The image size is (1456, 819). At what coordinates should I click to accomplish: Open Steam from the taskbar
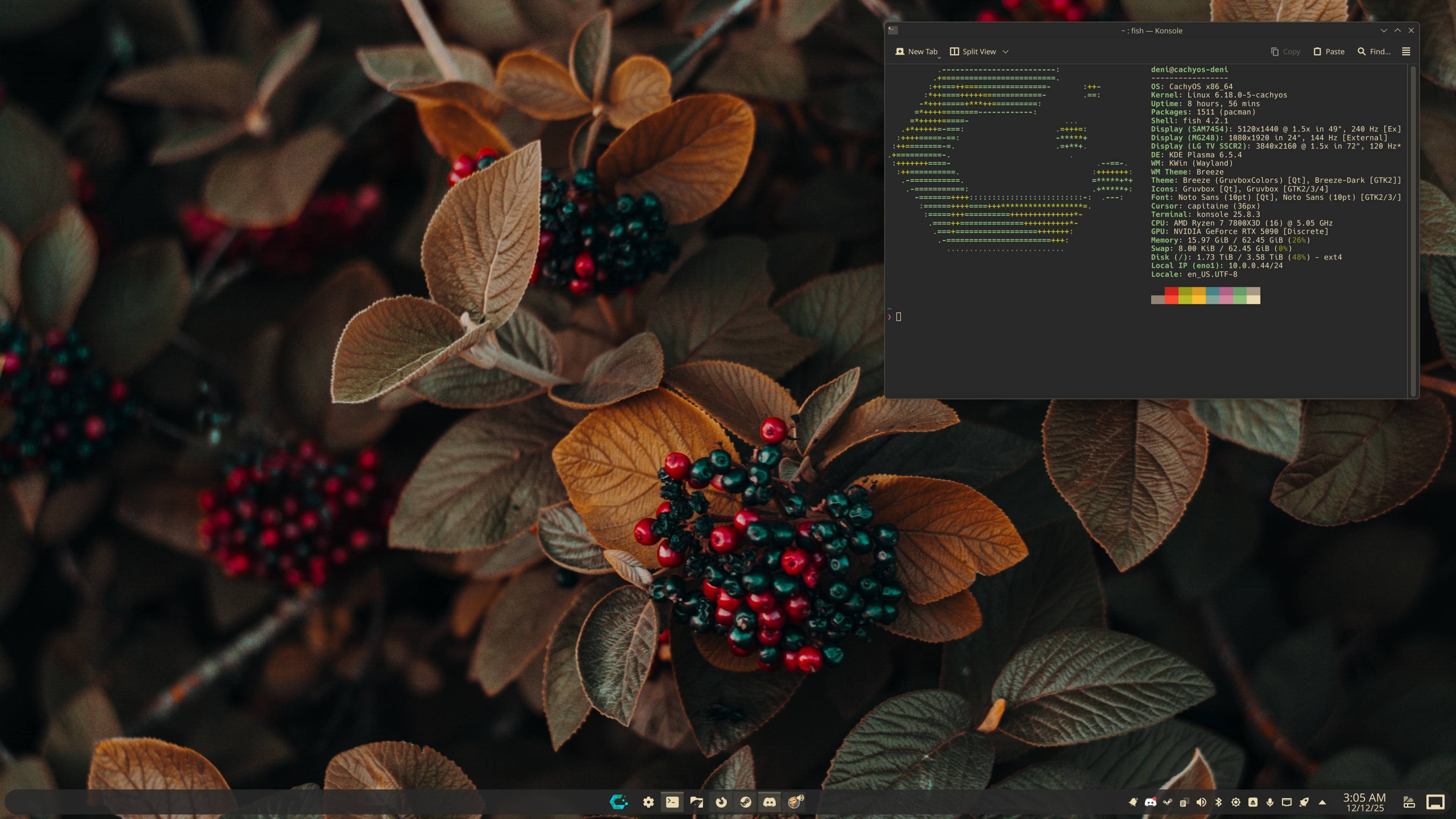(x=745, y=802)
